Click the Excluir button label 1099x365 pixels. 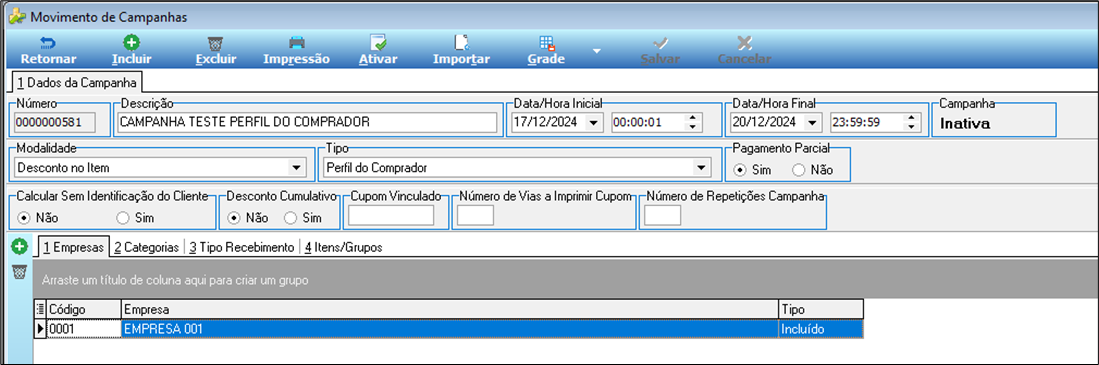215,60
